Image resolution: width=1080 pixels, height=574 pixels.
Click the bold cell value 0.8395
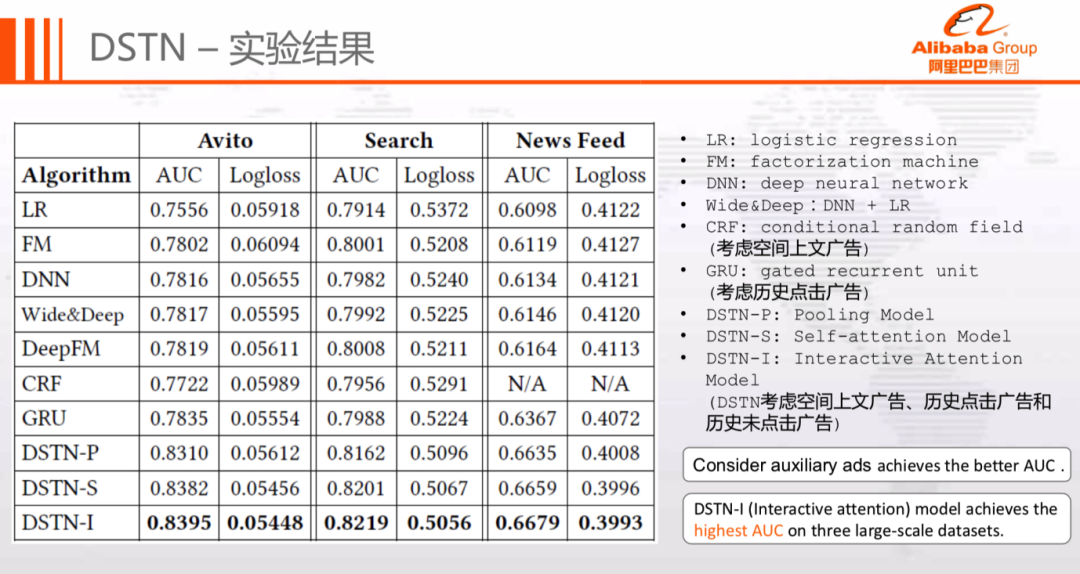pos(179,523)
